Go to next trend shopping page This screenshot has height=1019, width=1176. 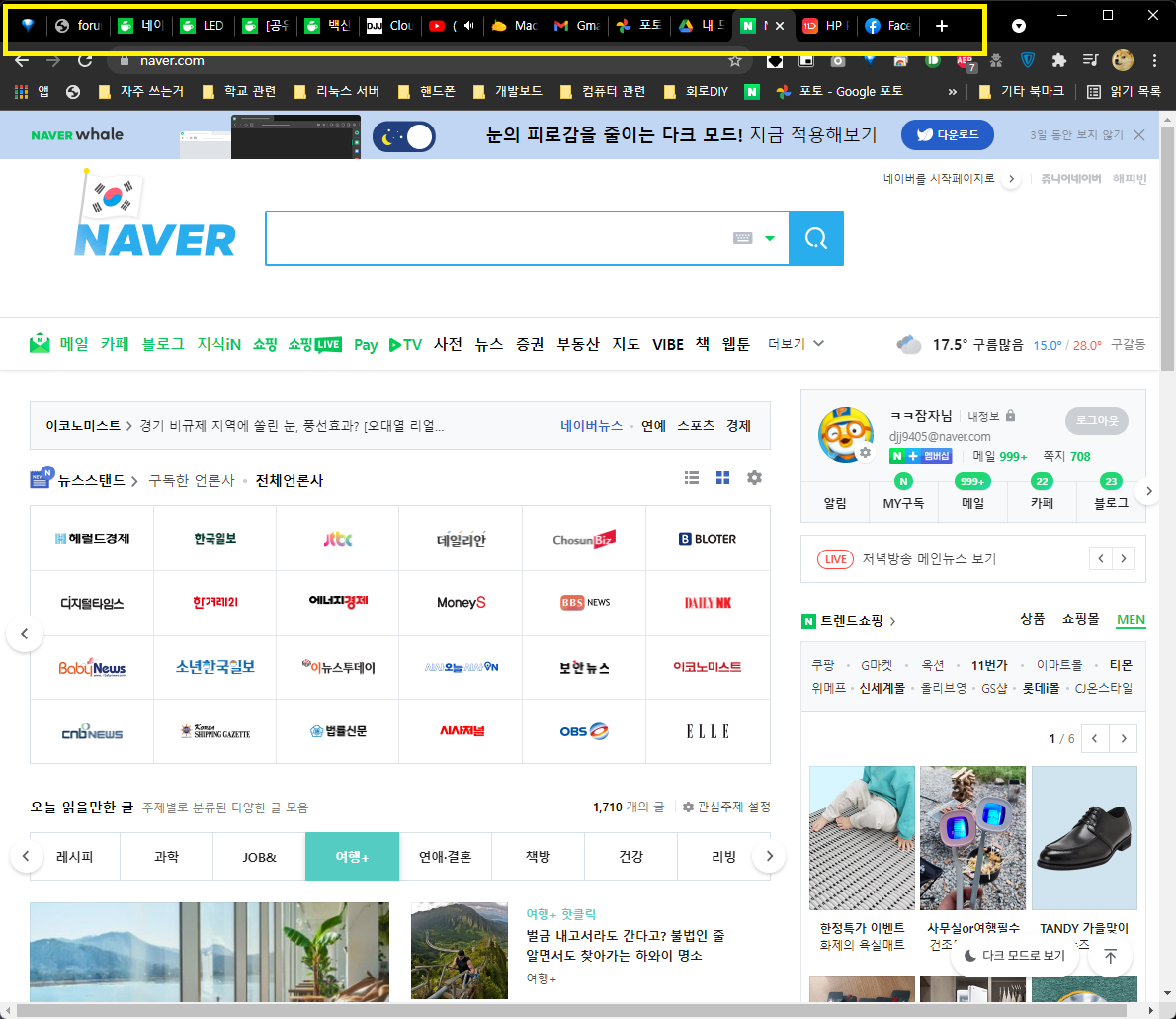[1124, 739]
